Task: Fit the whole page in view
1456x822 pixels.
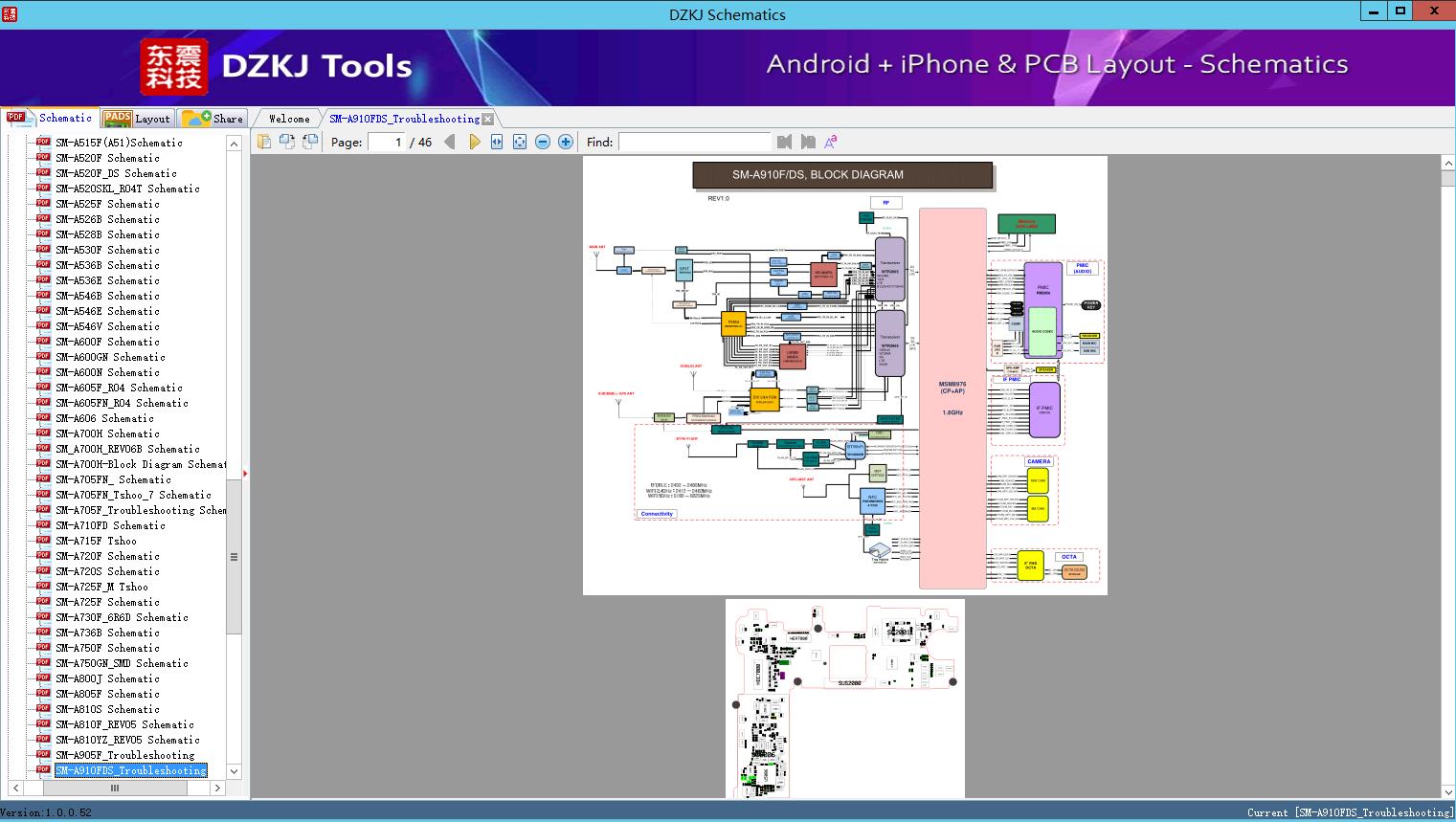Action: pos(520,142)
